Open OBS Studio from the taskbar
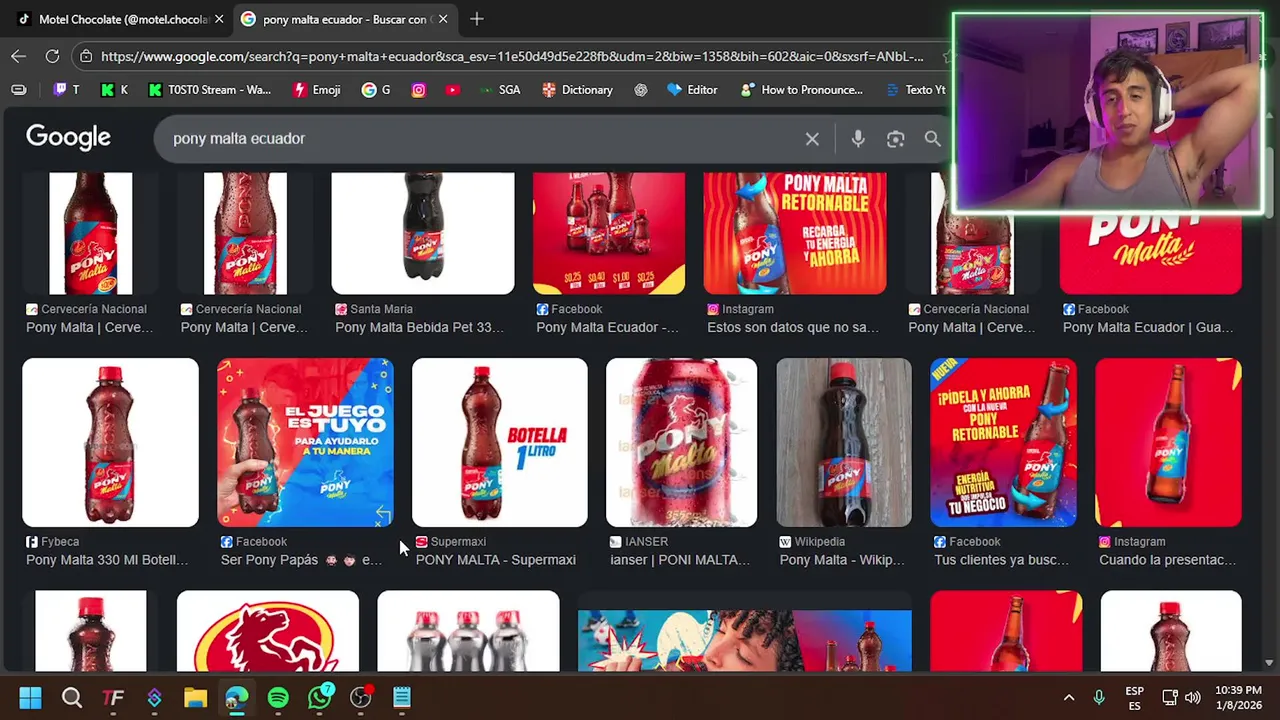The width and height of the screenshot is (1280, 720). point(361,697)
